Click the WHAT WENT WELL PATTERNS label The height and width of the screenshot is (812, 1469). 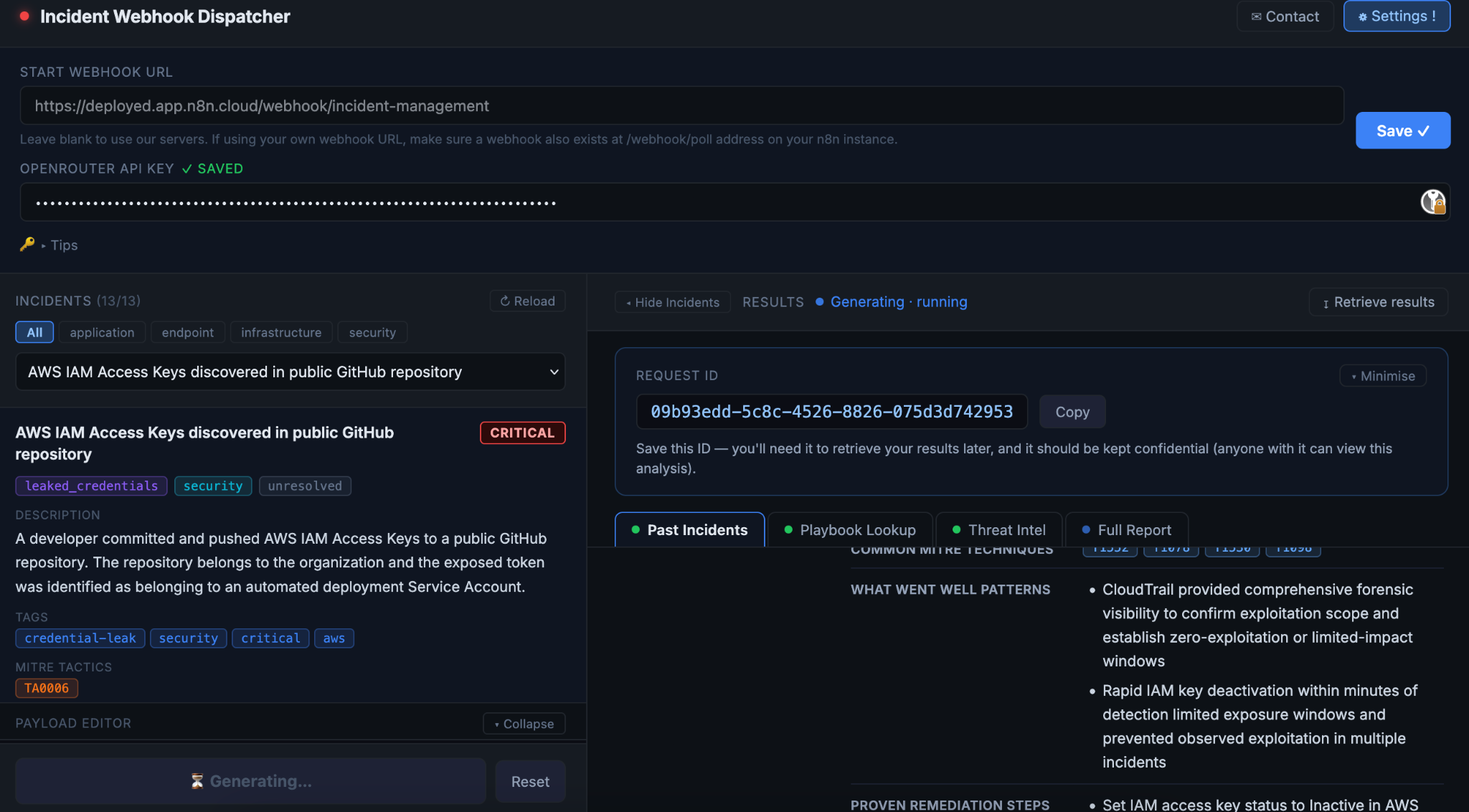click(x=950, y=589)
